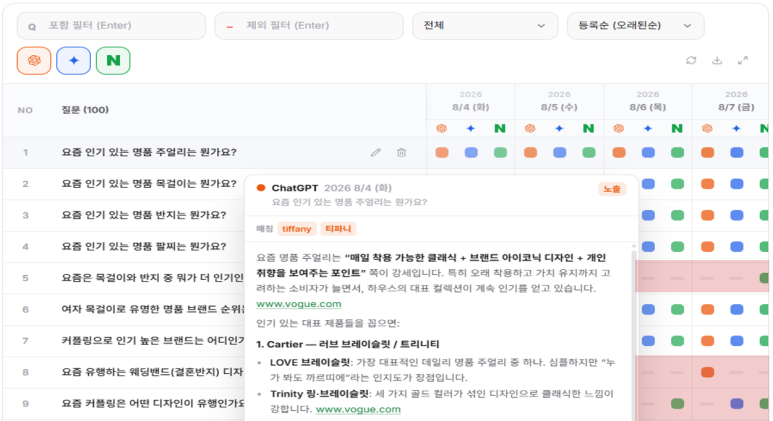Image resolution: width=773 pixels, height=421 pixels.
Task: Click Naver N column icon under 8/5 (수)
Action: click(588, 129)
